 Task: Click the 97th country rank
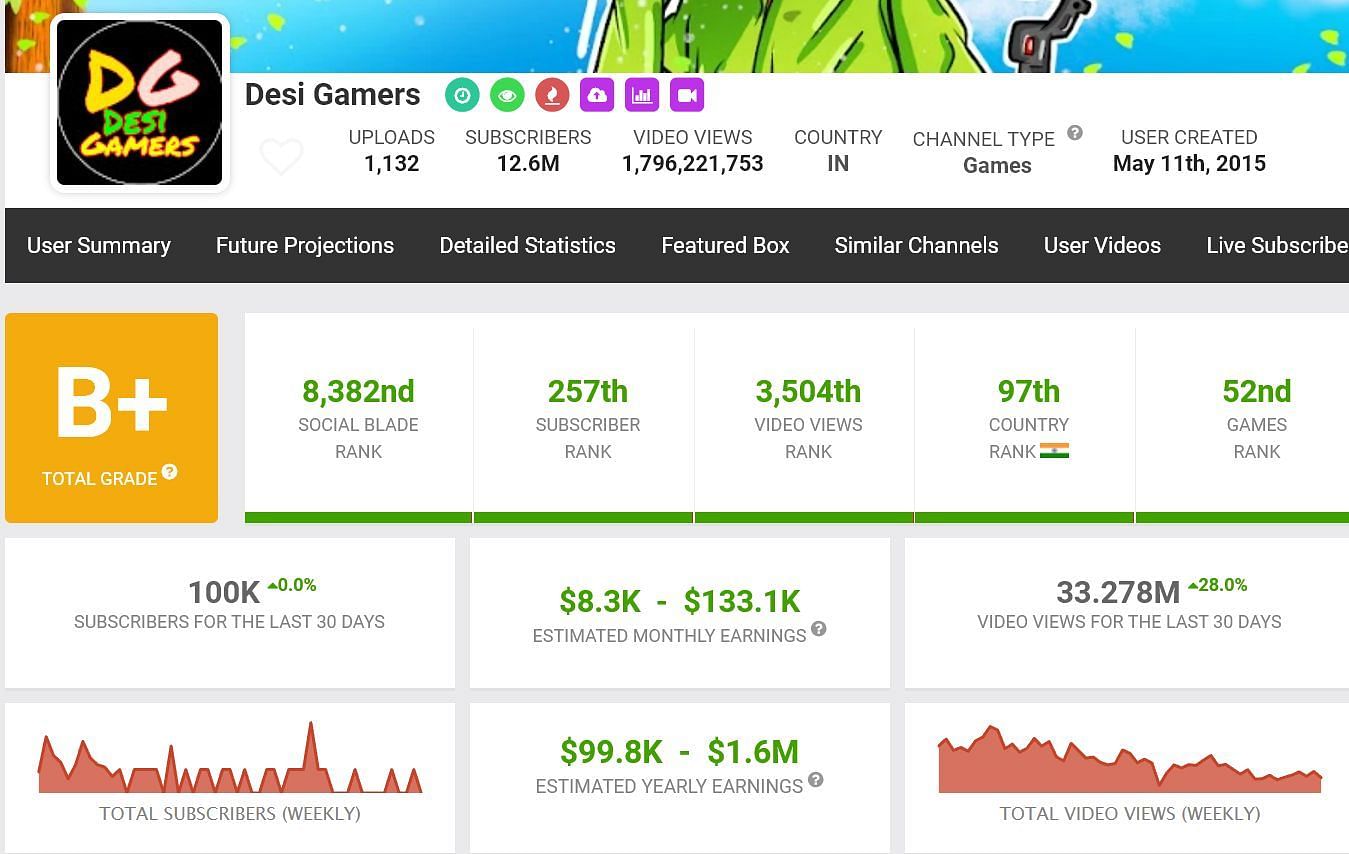1029,391
